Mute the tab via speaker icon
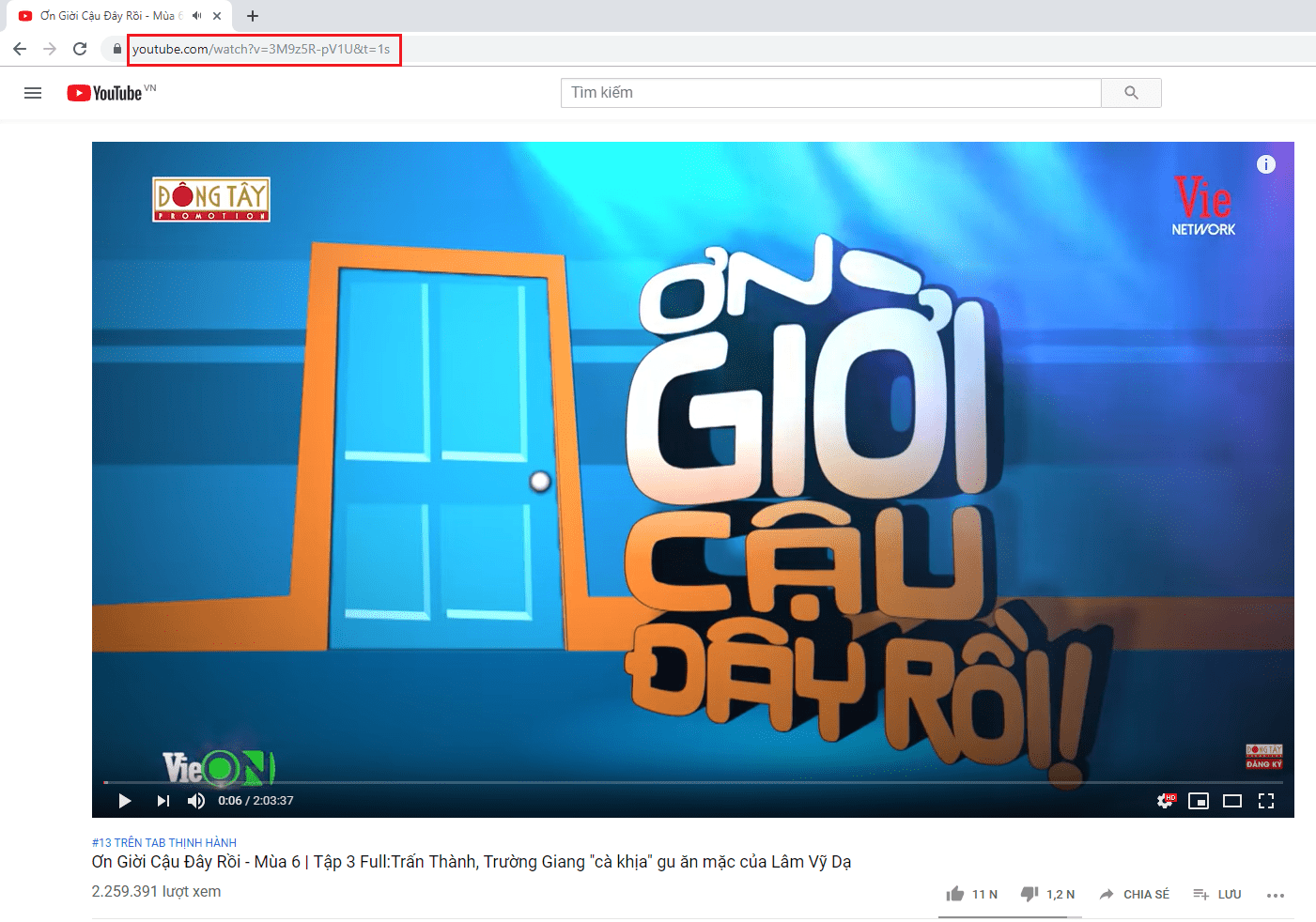Viewport: 1316px width, 922px height. [x=196, y=16]
